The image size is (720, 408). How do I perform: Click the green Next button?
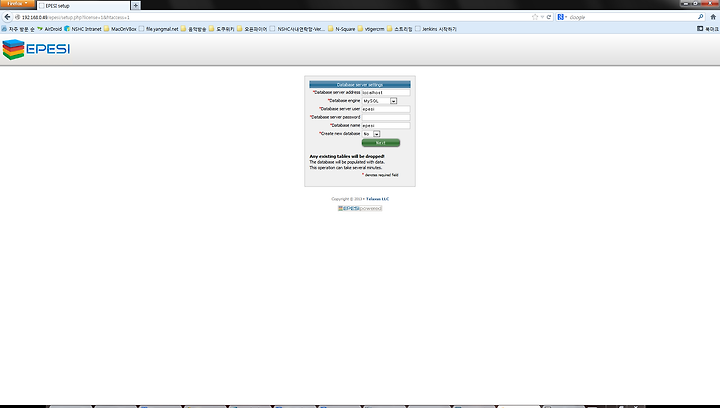[x=381, y=143]
